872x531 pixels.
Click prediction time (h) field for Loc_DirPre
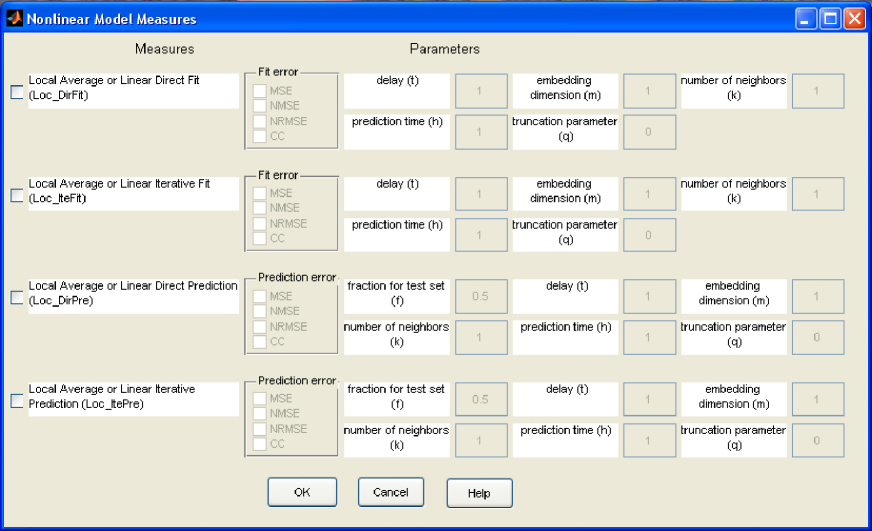pos(650,338)
